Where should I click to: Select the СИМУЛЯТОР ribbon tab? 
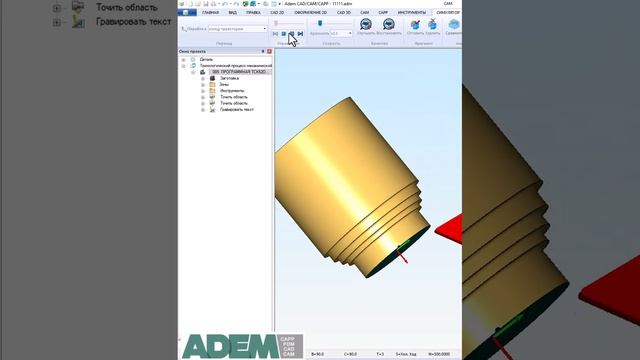pyautogui.click(x=447, y=13)
